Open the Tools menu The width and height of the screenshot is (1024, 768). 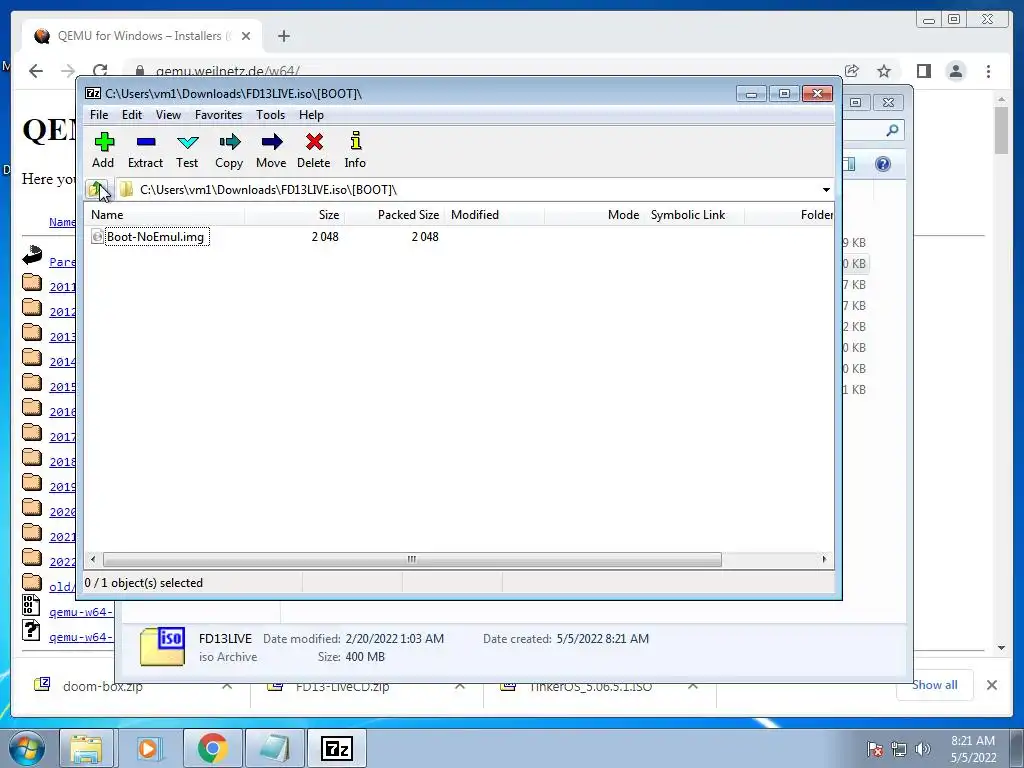[270, 115]
